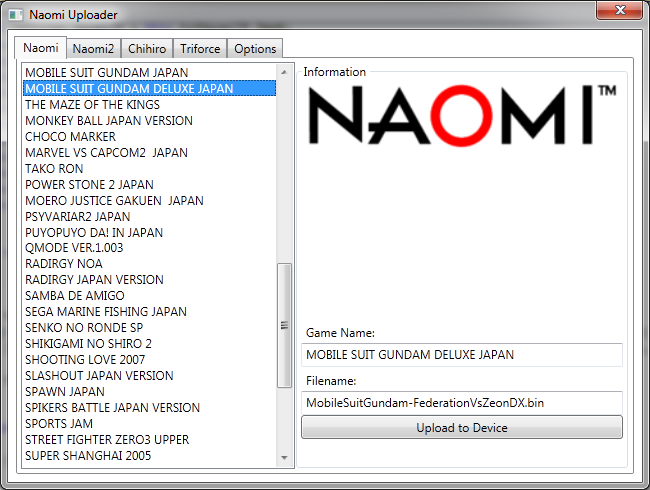This screenshot has height=490, width=650.
Task: Select SHOOTING LOVE 2007
Action: (149, 359)
